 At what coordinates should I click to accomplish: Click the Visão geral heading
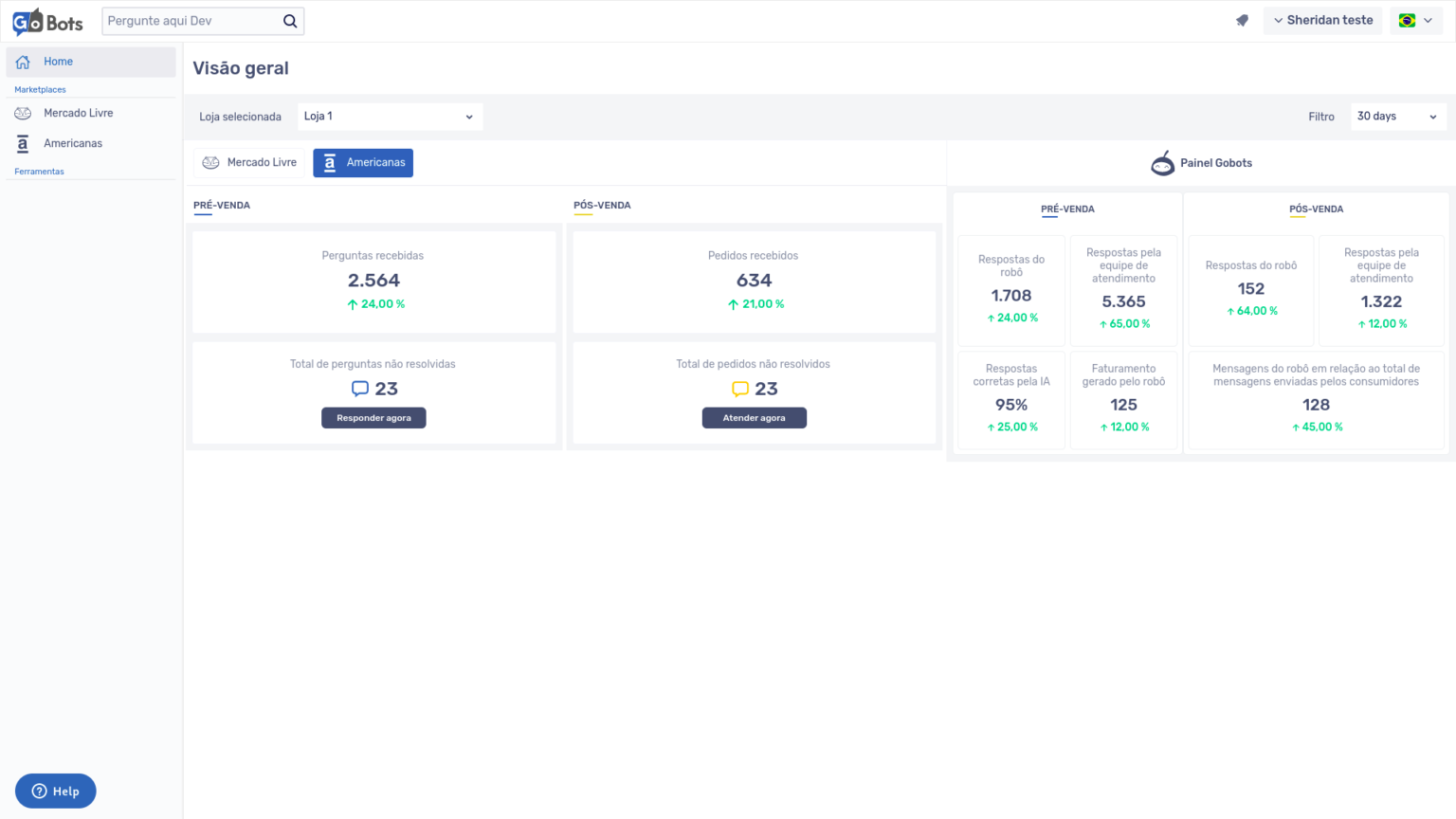pyautogui.click(x=241, y=68)
